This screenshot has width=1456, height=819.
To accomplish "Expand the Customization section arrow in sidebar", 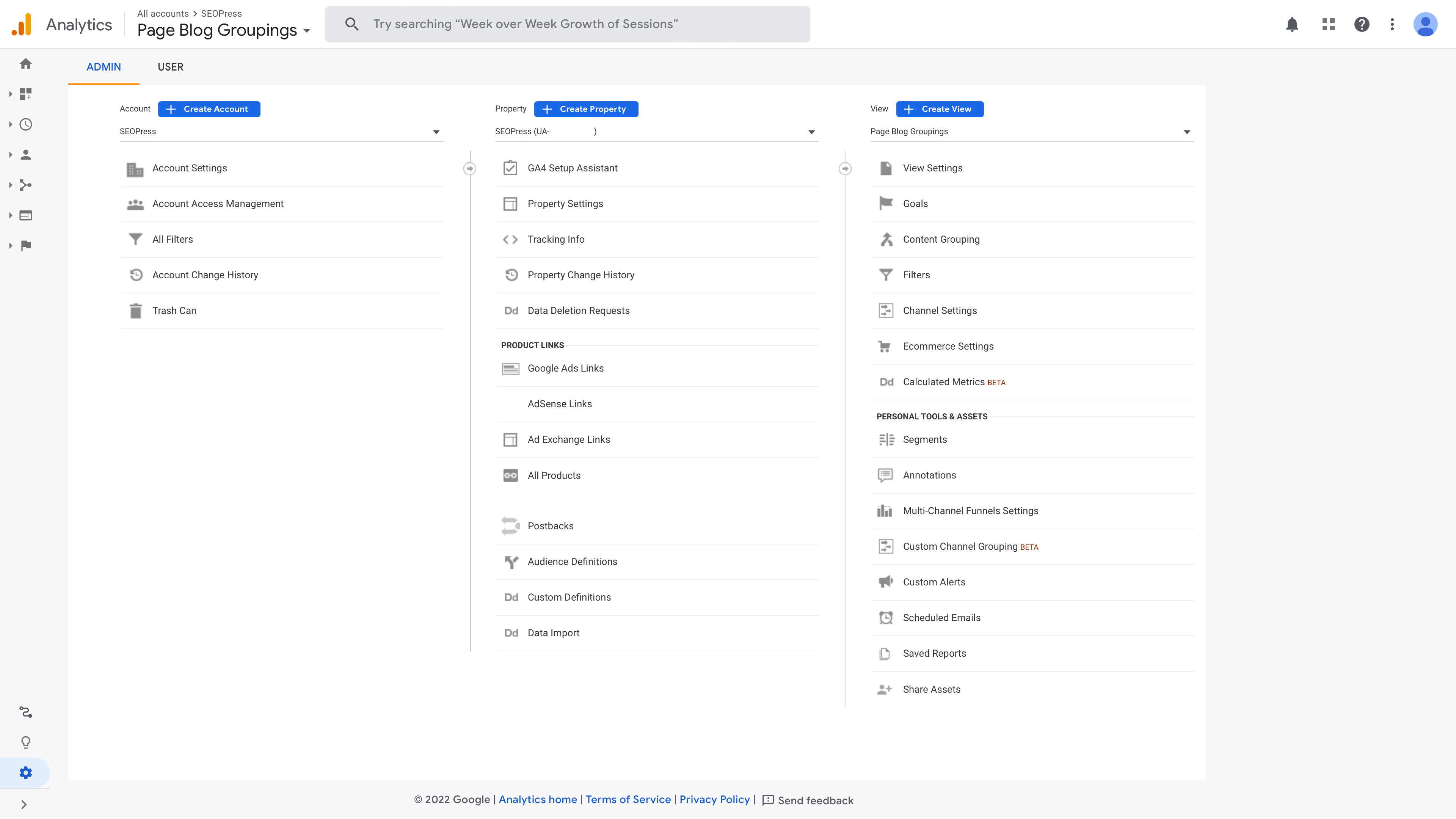I will pos(10,94).
